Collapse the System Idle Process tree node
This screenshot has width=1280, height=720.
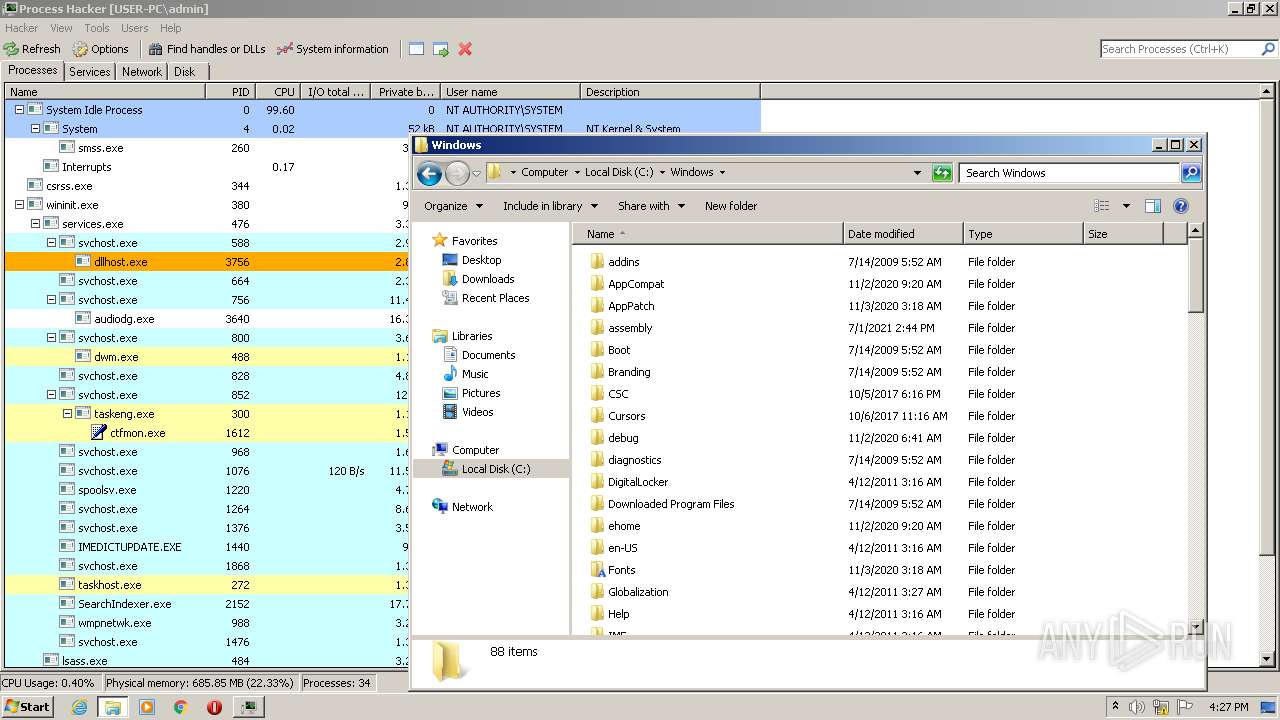point(19,110)
